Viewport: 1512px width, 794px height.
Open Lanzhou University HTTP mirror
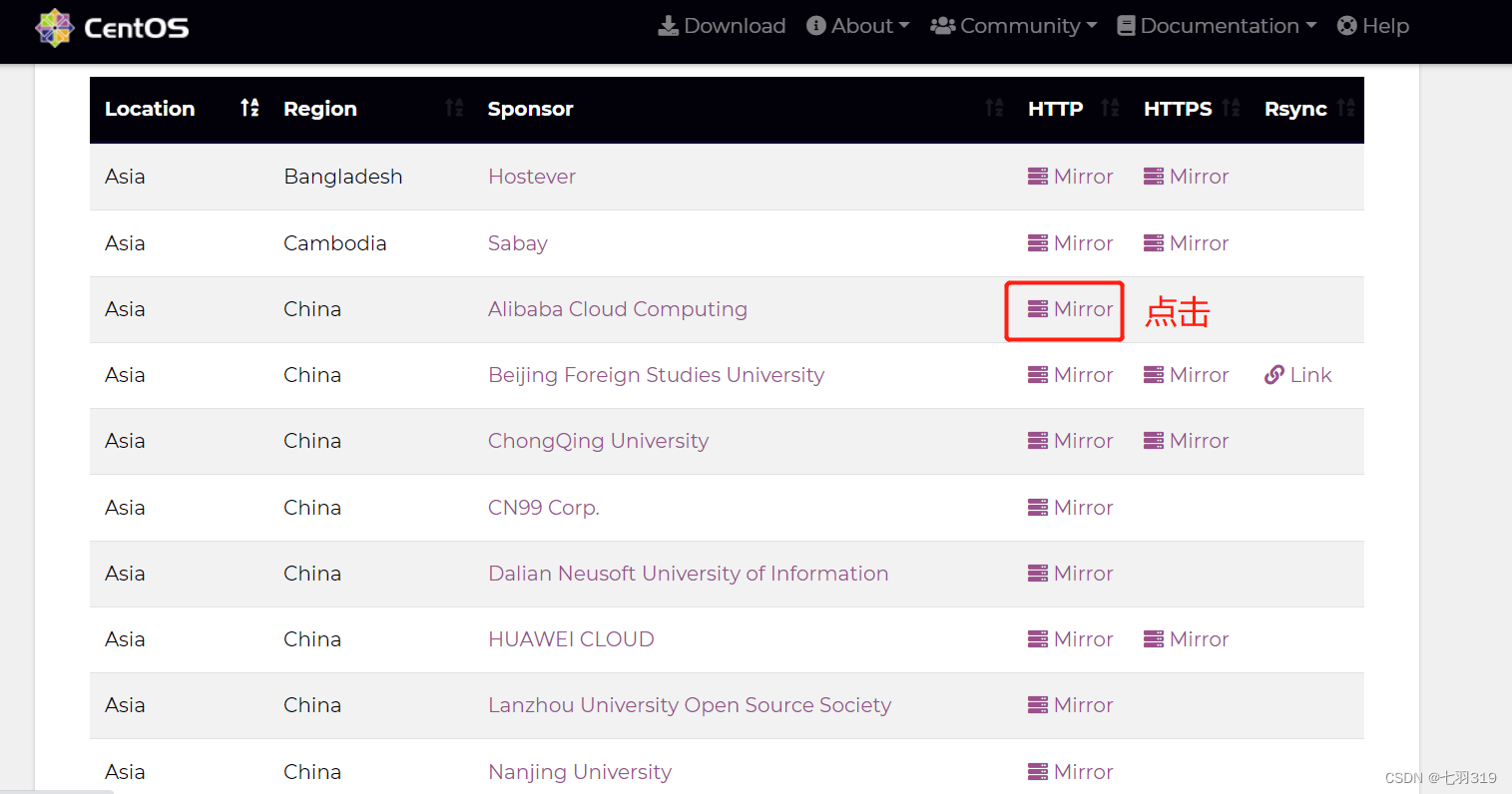(1070, 705)
